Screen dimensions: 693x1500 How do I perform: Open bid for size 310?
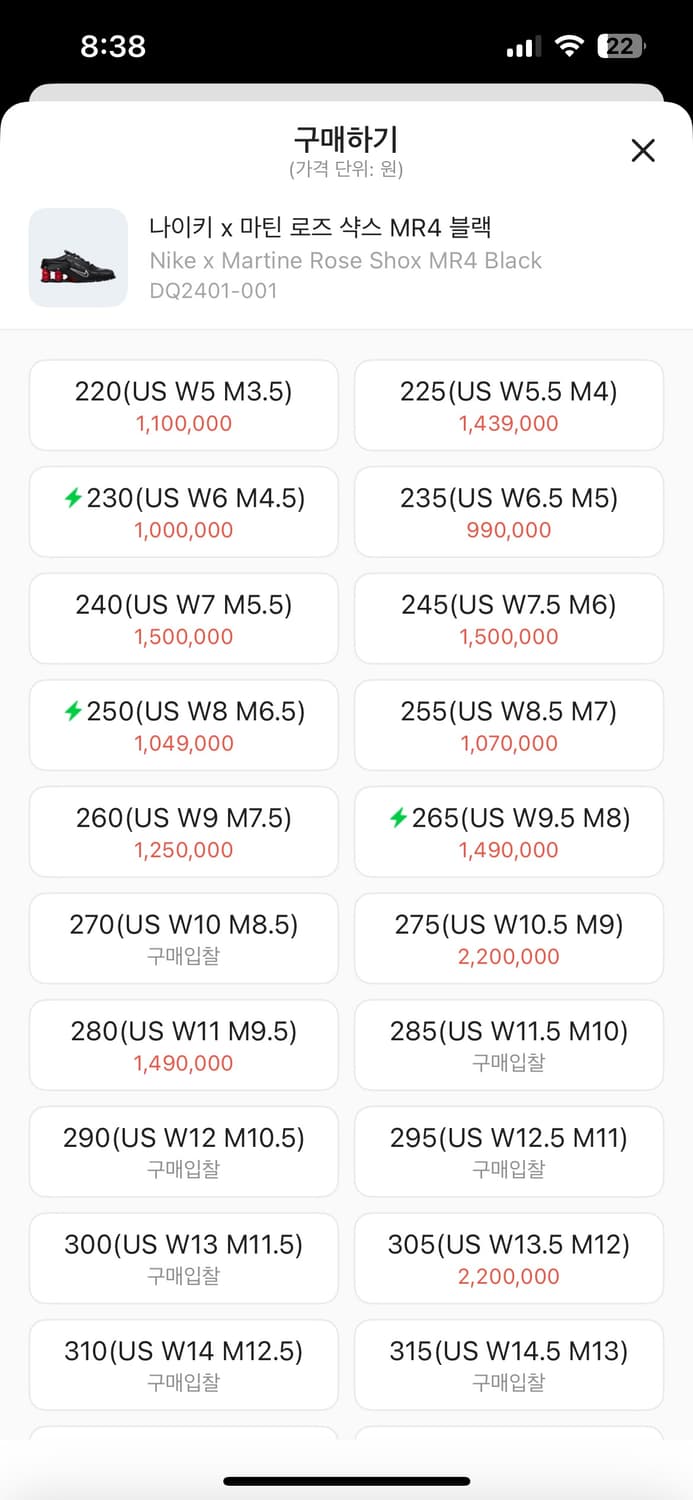[184, 1365]
